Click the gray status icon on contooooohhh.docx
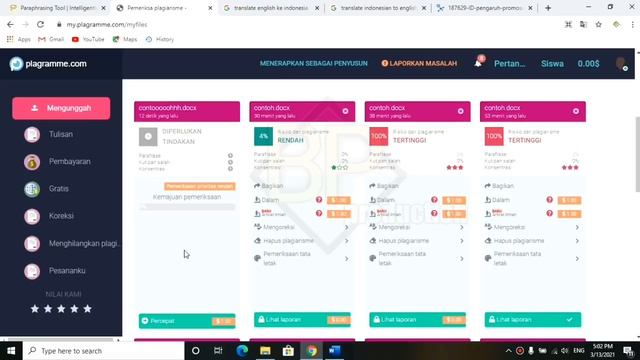This screenshot has height=360, width=640. (x=148, y=136)
